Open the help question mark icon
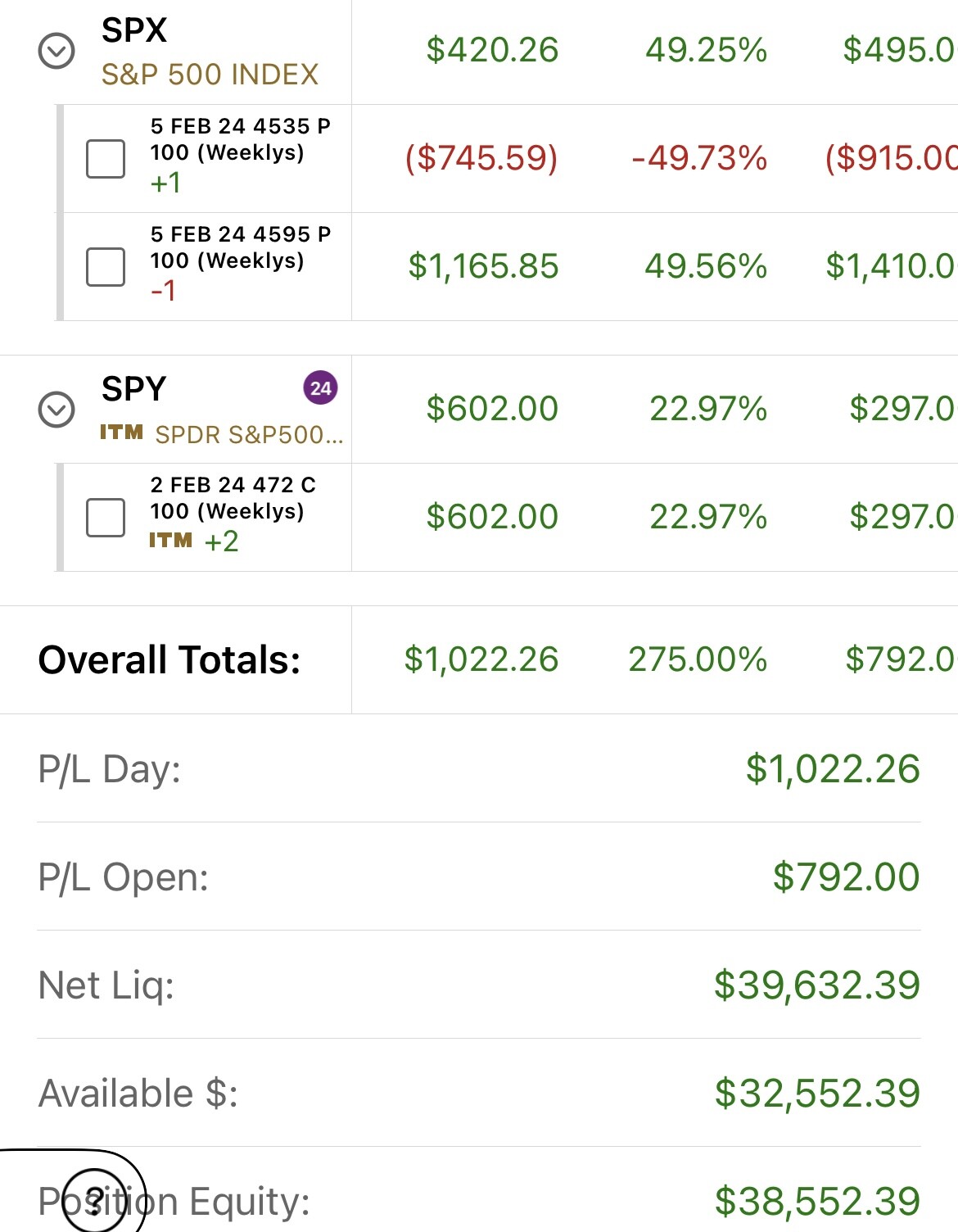The height and width of the screenshot is (1232, 958). coord(95,1200)
